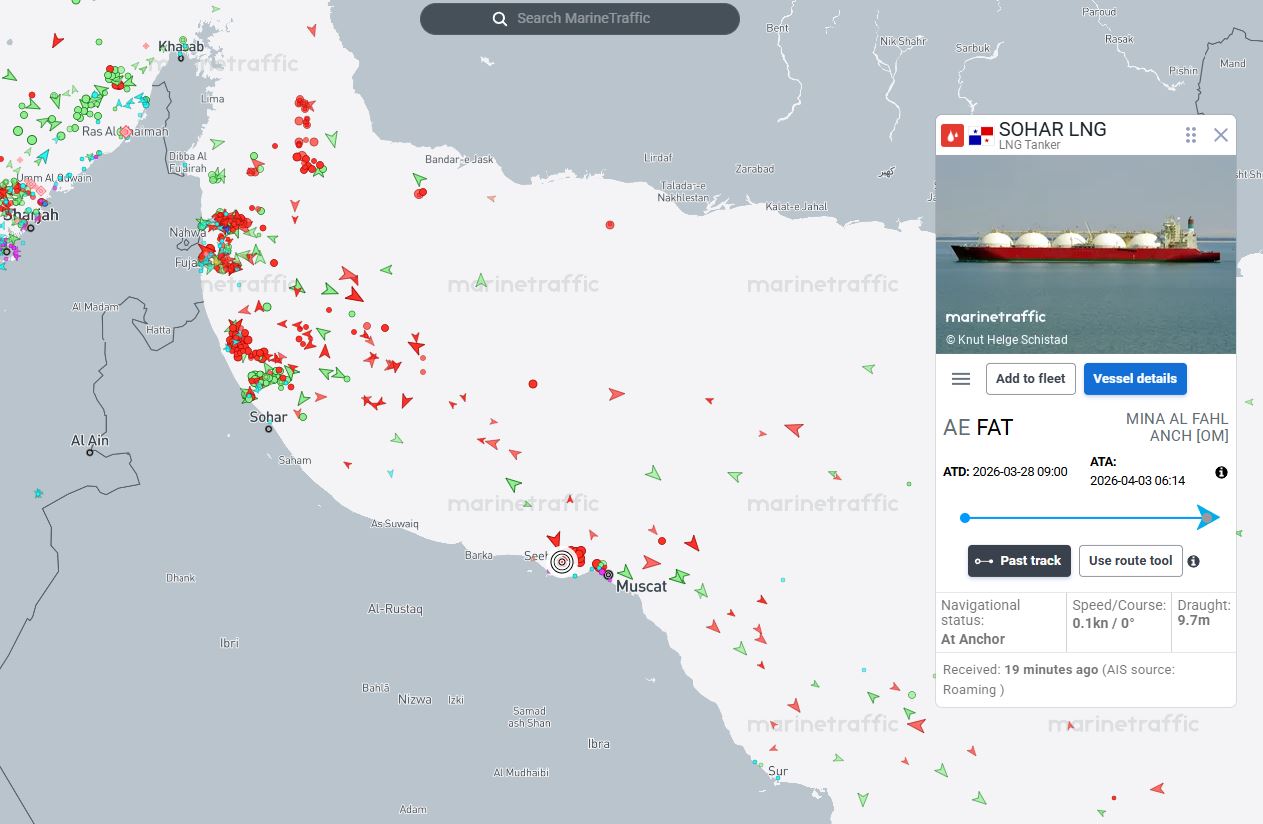Click the info icon beside ATA time

click(1221, 472)
